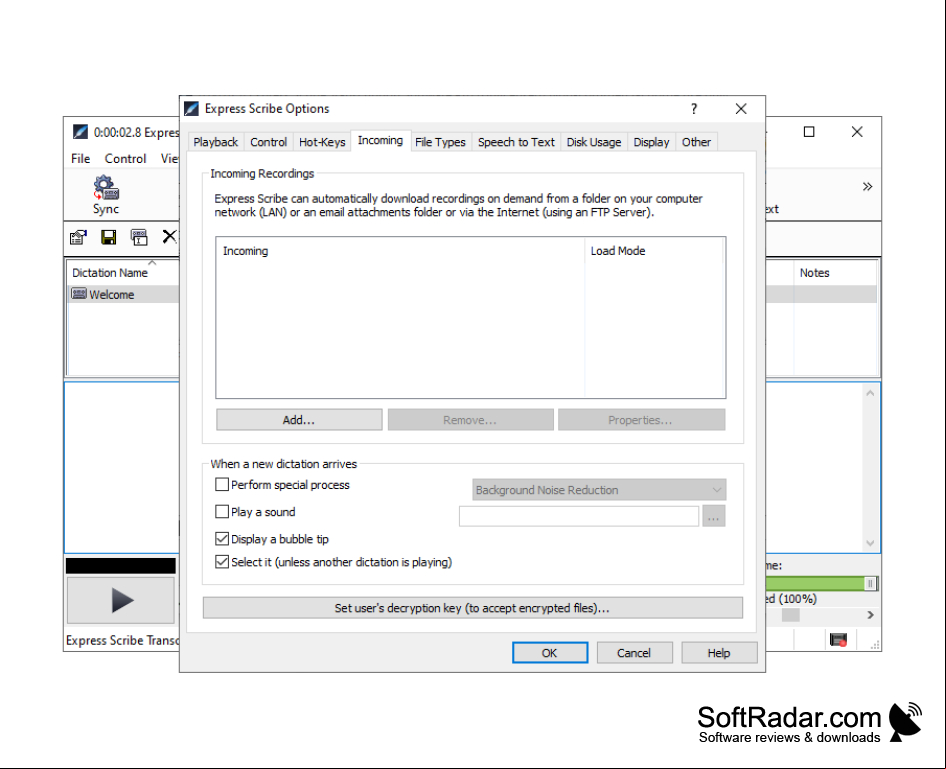
Task: Close the Express Scribe Options dialog
Action: 741,109
